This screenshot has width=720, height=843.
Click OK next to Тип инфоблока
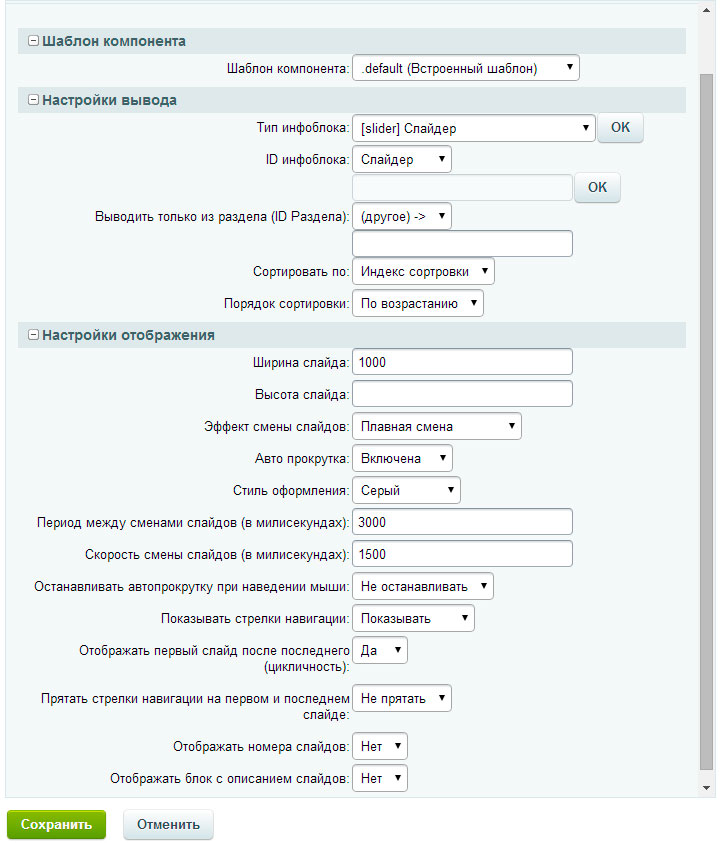(620, 128)
